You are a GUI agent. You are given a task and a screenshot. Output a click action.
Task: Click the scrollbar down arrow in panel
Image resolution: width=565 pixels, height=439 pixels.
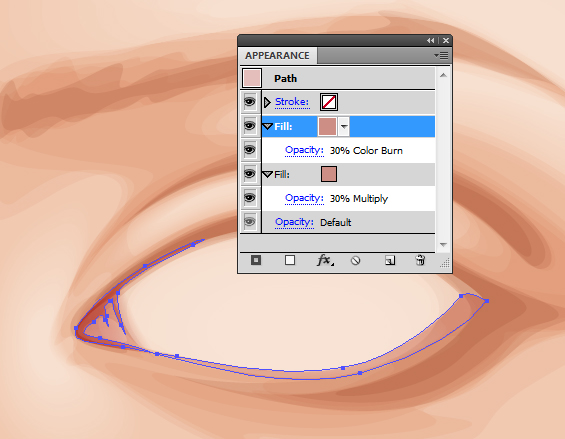pyautogui.click(x=444, y=244)
